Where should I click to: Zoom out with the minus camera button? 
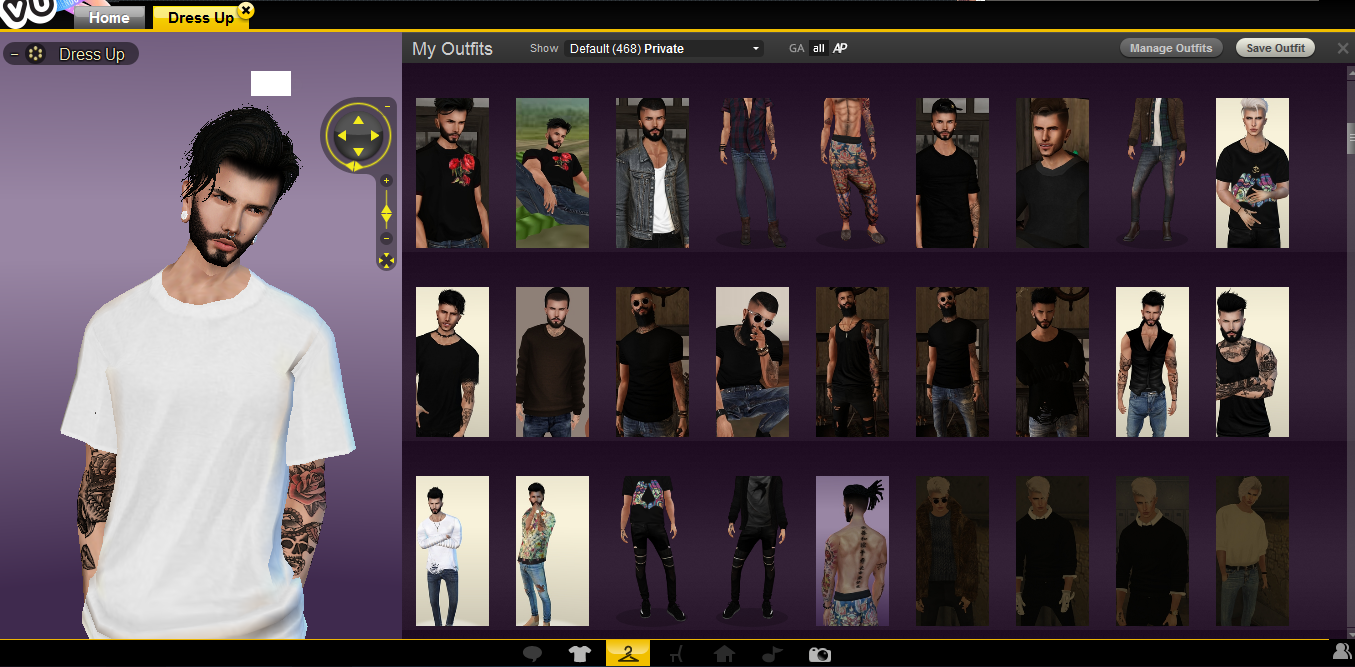[387, 238]
